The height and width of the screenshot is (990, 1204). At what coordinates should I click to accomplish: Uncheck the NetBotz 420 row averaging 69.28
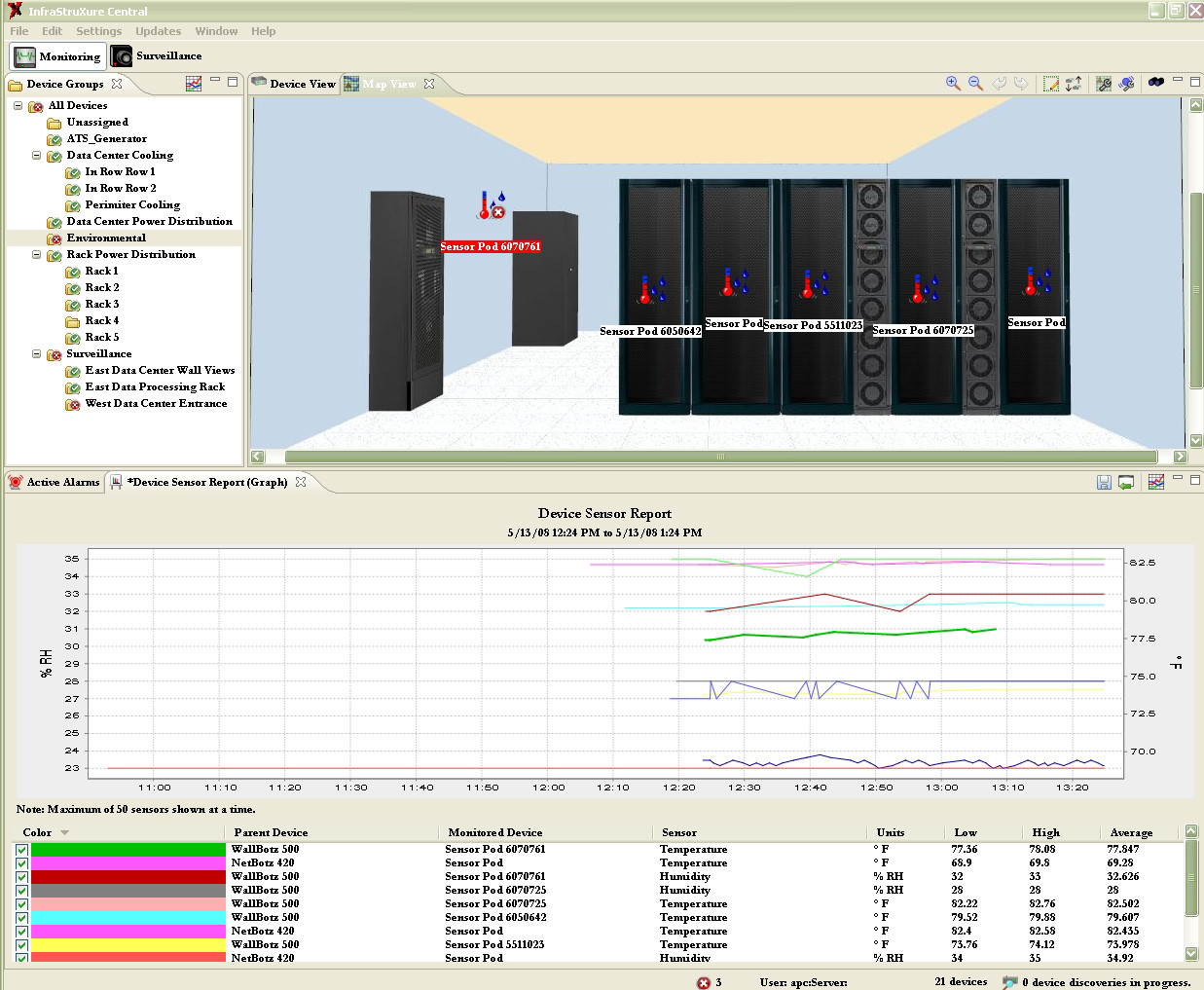coord(21,863)
